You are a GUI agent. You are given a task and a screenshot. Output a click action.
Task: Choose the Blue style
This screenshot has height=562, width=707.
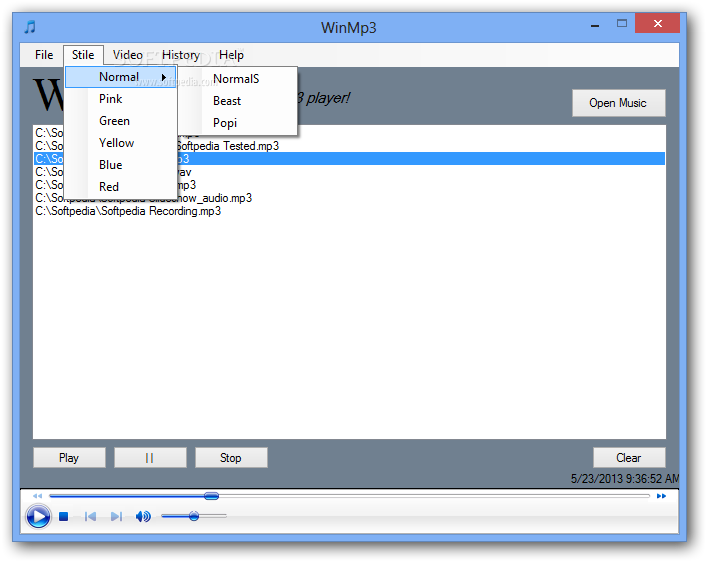tap(121, 165)
